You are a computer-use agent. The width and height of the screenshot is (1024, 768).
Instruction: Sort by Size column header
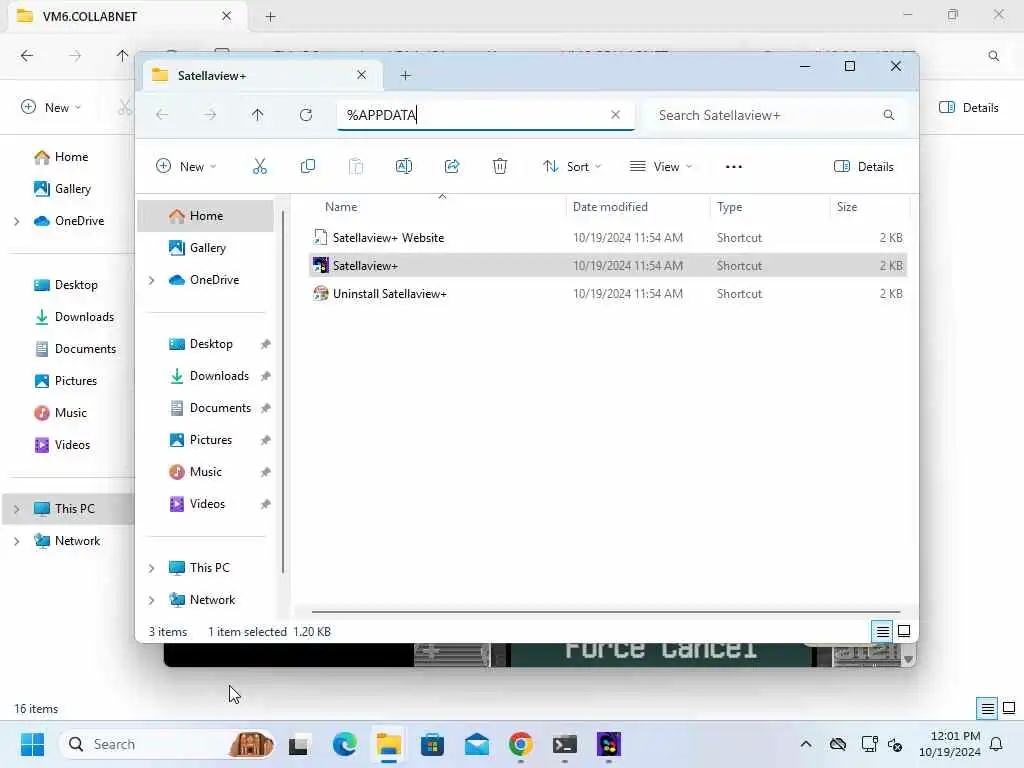coord(869,207)
